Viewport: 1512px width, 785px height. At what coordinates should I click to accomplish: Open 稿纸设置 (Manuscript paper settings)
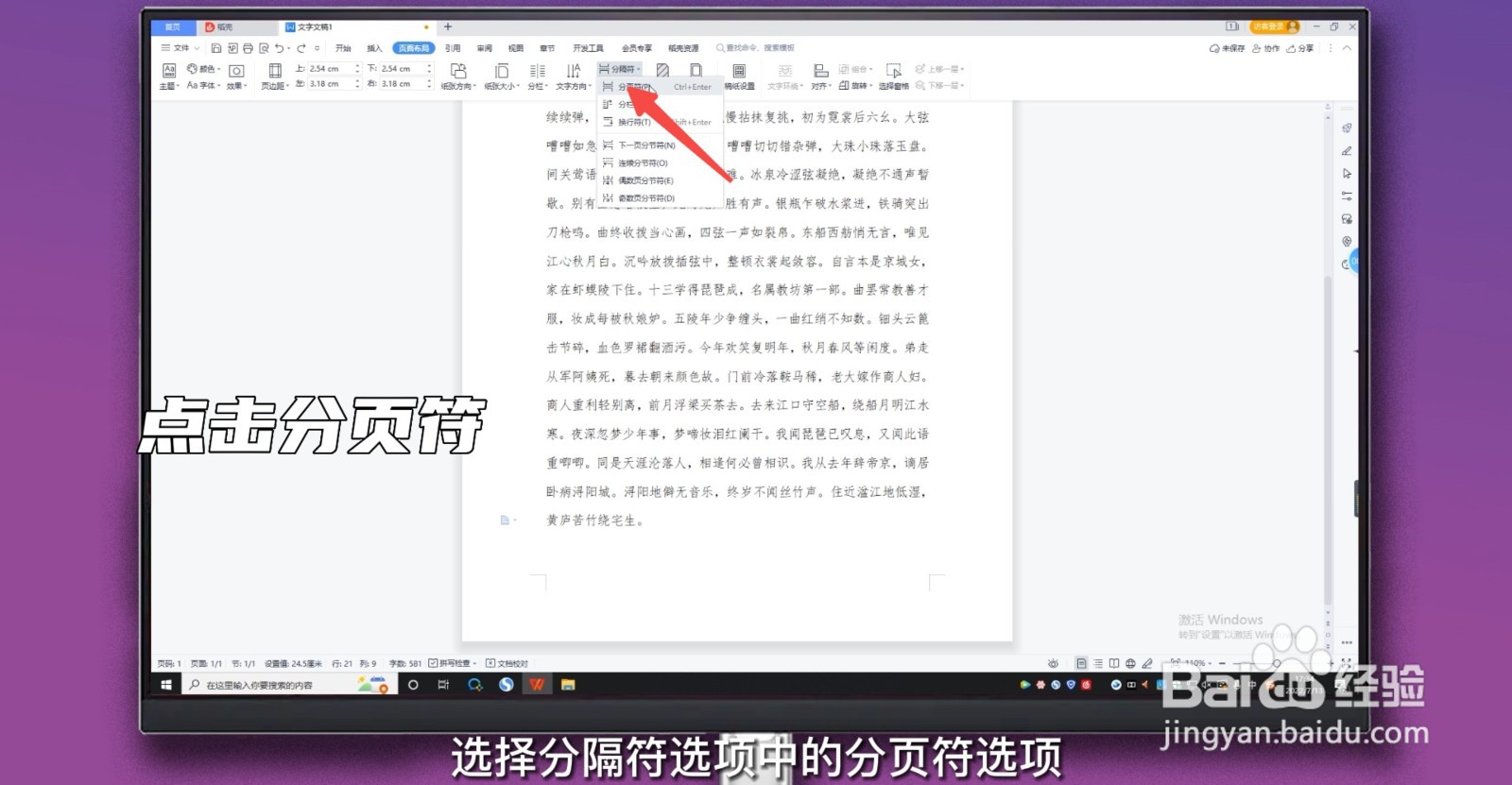pyautogui.click(x=739, y=77)
